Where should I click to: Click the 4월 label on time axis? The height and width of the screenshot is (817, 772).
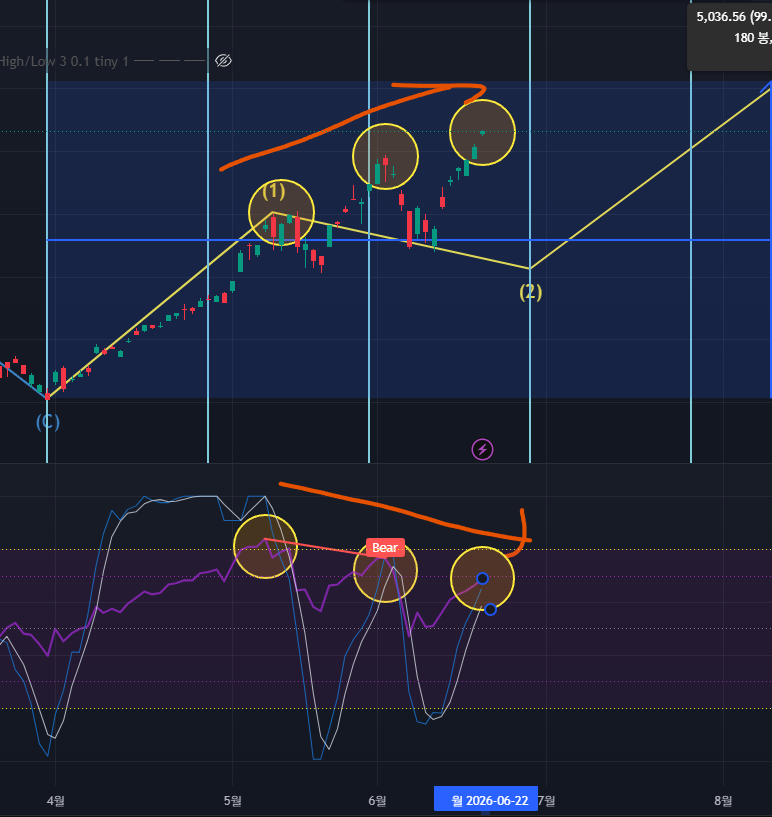click(56, 800)
